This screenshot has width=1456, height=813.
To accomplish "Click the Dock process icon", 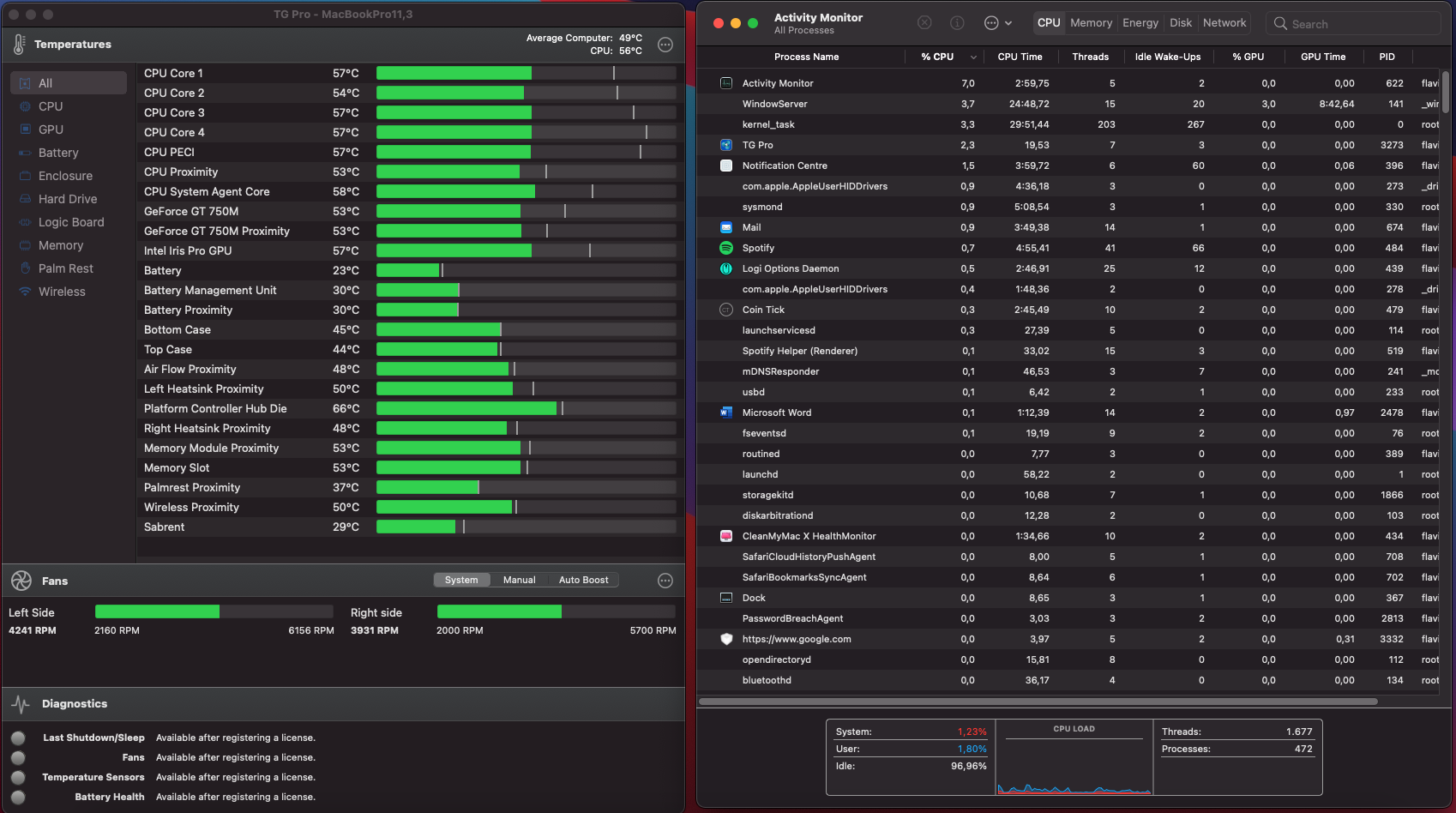I will click(x=726, y=598).
